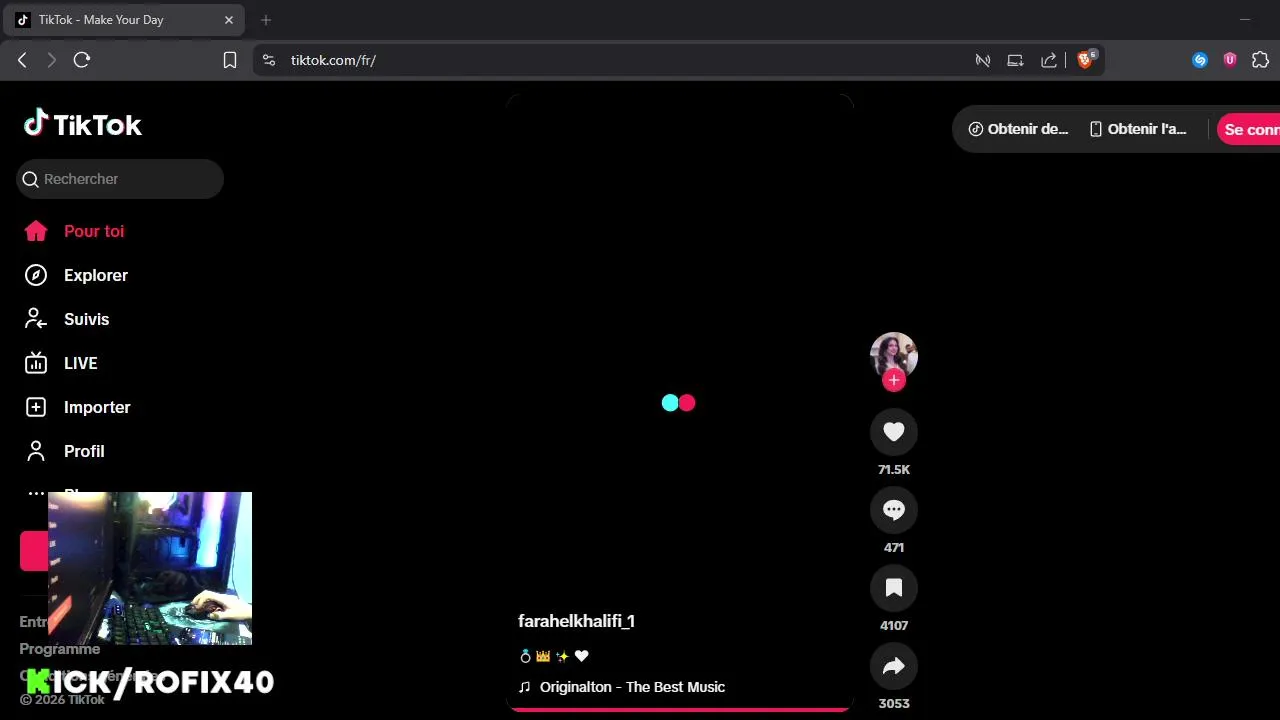Click the Programme footer link

(x=60, y=649)
